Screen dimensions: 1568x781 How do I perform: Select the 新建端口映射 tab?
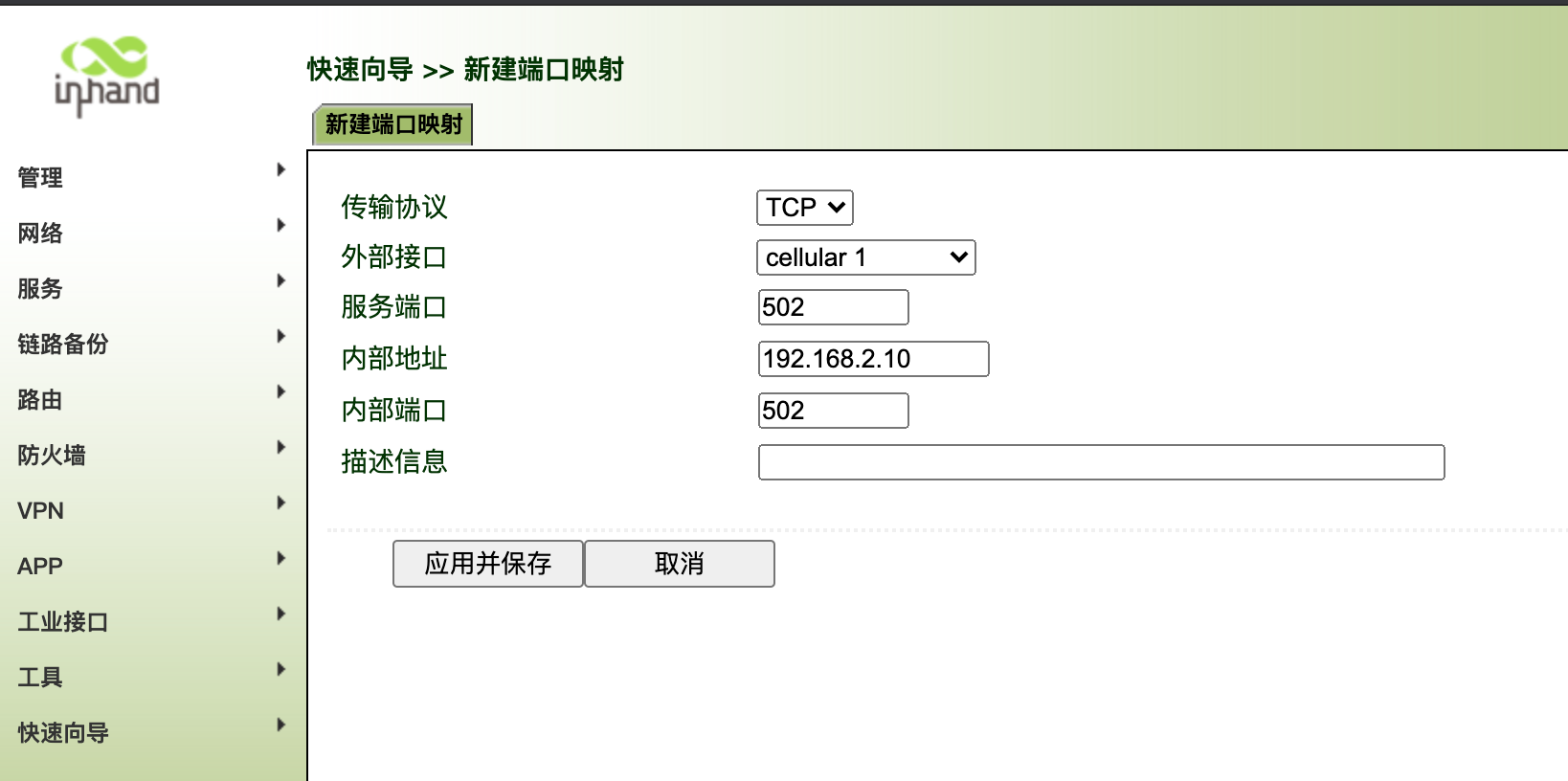tap(393, 124)
